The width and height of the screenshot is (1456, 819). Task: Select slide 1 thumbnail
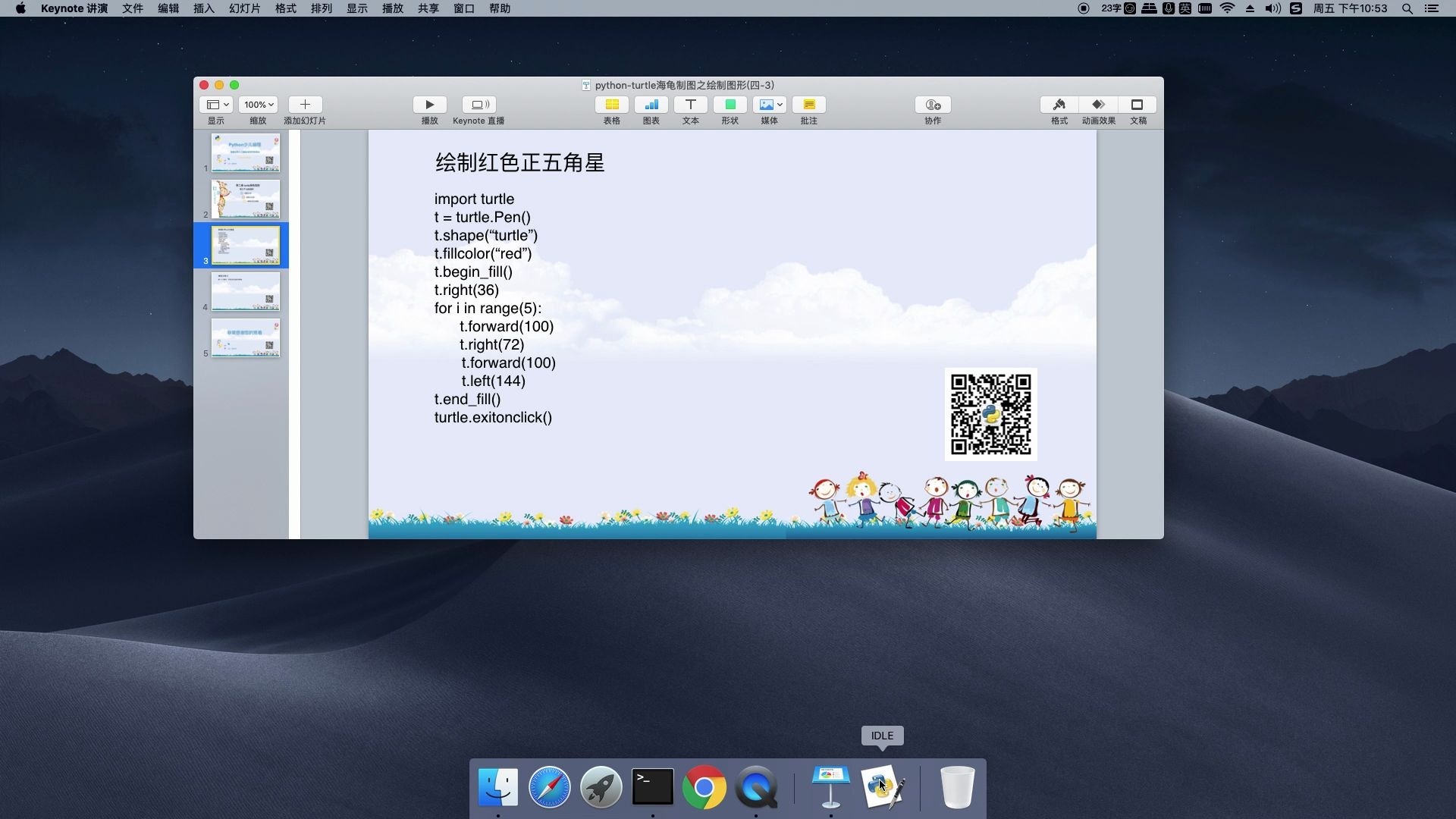click(245, 153)
